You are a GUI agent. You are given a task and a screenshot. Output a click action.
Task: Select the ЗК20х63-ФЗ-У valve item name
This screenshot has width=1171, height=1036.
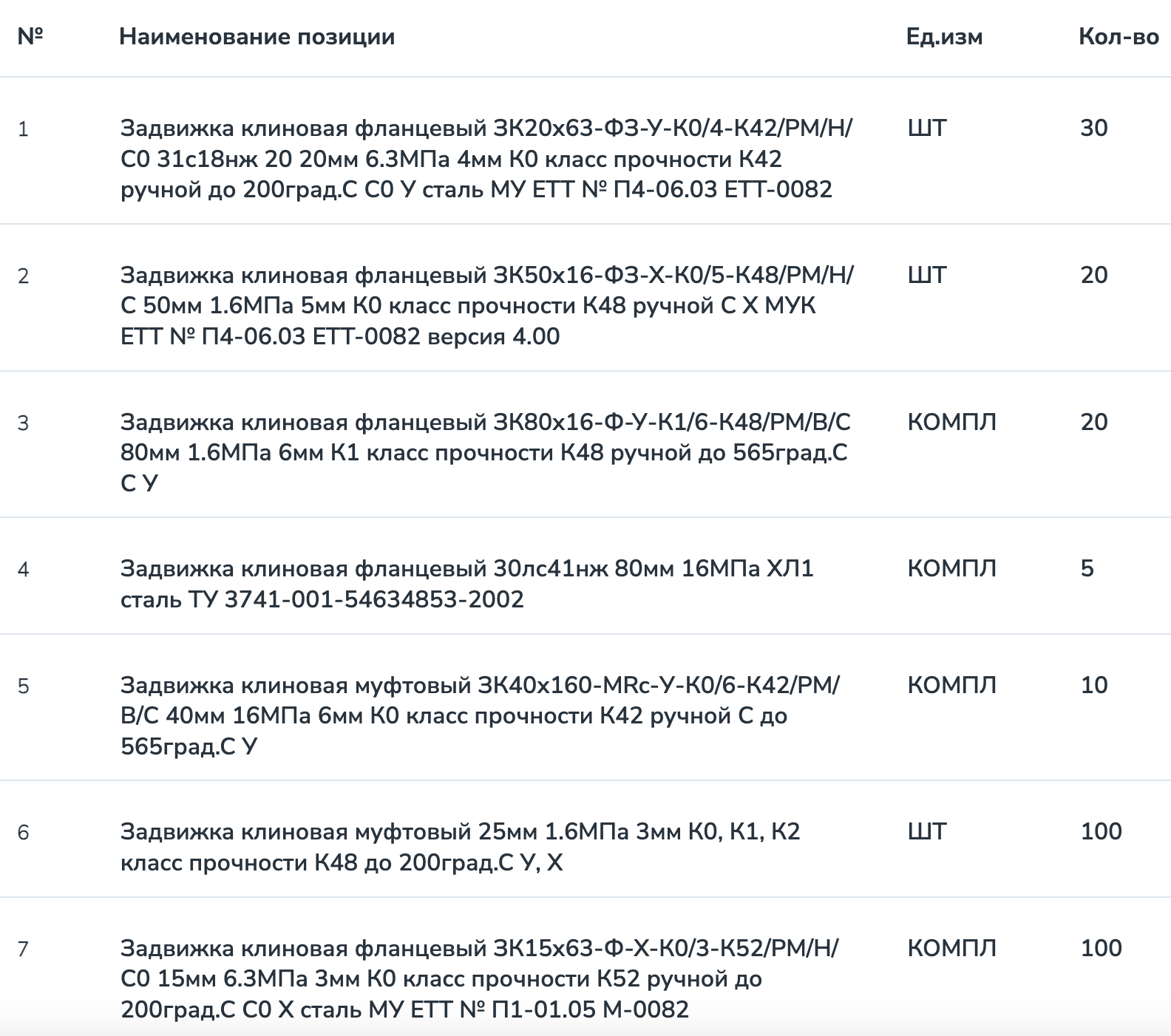pyautogui.click(x=486, y=159)
